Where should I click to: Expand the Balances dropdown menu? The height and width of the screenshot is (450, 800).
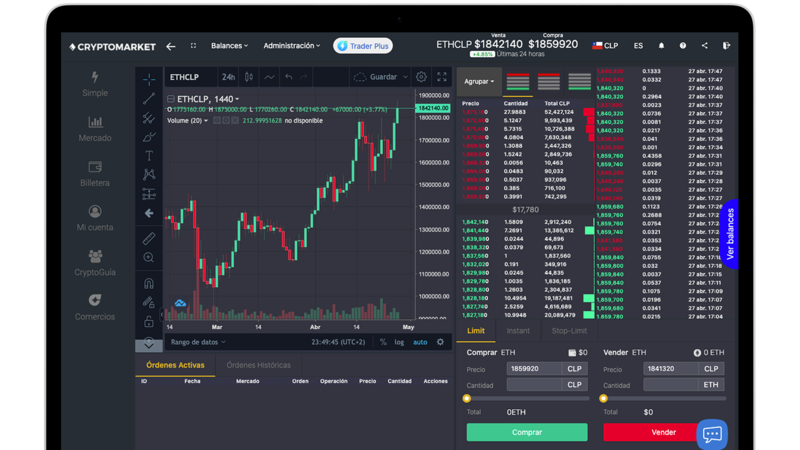coord(231,46)
